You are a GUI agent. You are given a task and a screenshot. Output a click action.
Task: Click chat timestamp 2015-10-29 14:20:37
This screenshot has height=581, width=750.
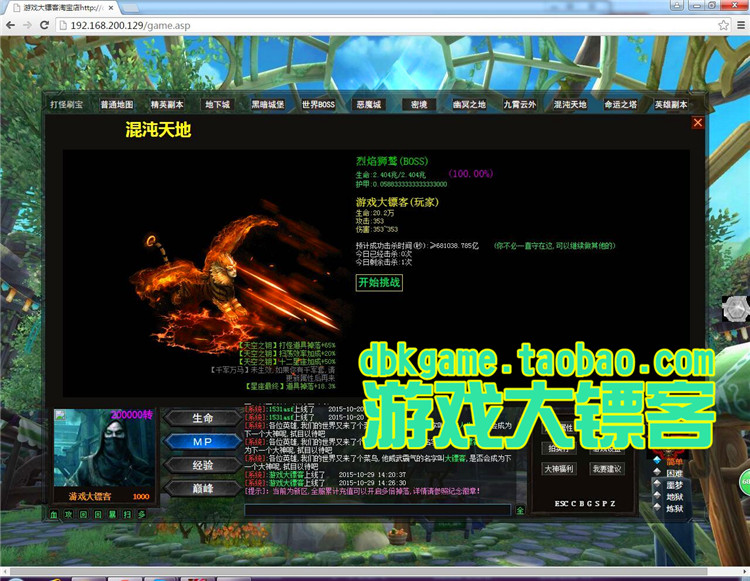coord(372,475)
